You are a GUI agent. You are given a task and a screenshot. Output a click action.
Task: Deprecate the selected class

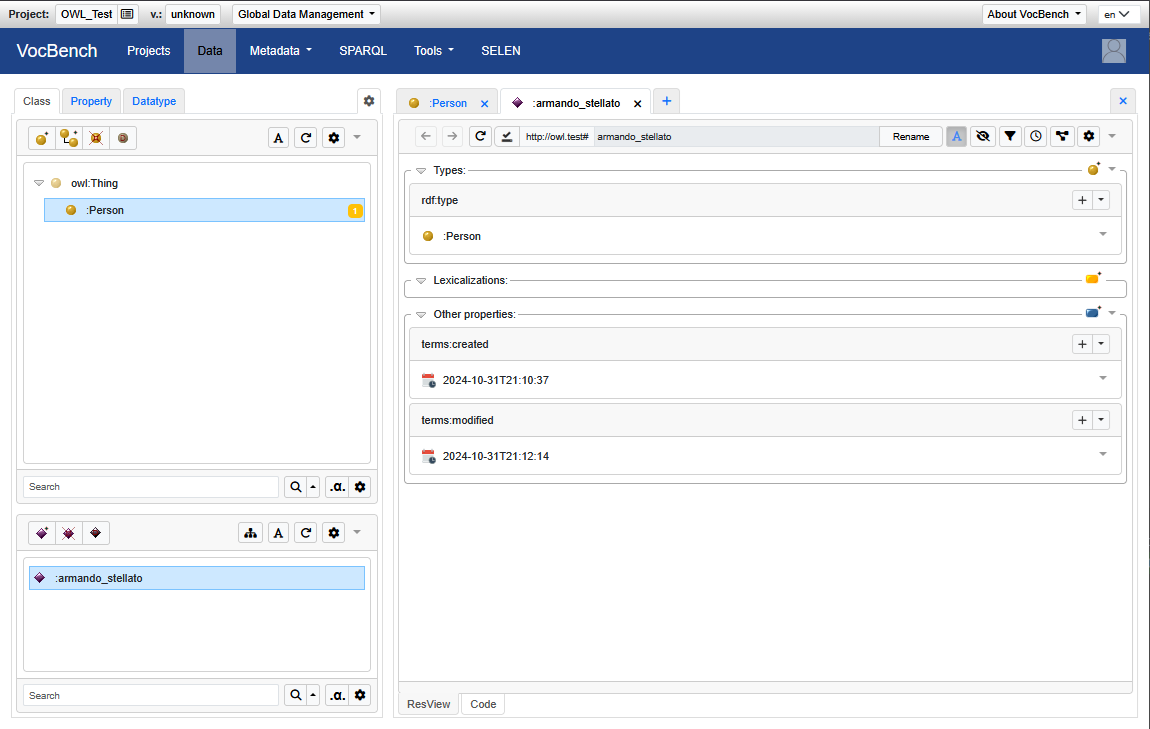pyautogui.click(x=123, y=138)
